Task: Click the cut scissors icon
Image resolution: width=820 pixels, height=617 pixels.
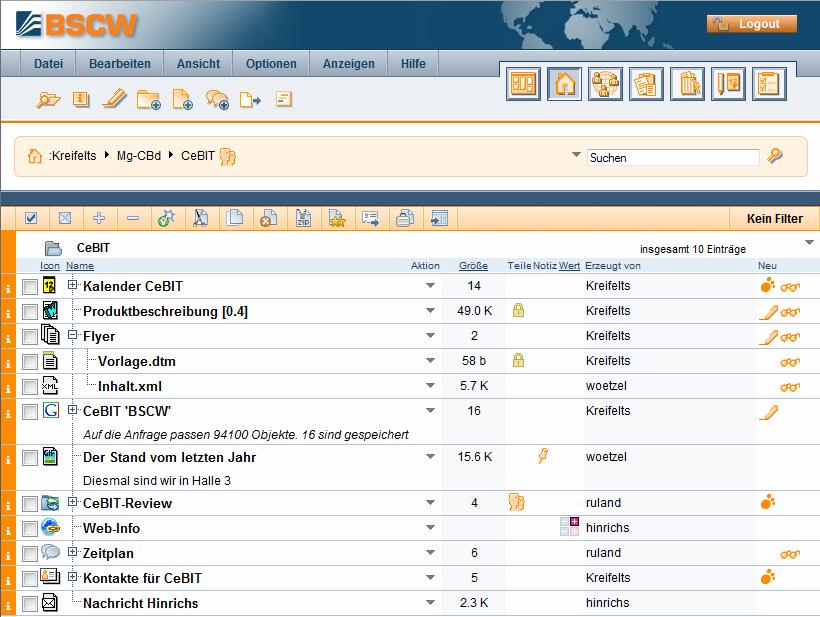Action: [x=201, y=218]
